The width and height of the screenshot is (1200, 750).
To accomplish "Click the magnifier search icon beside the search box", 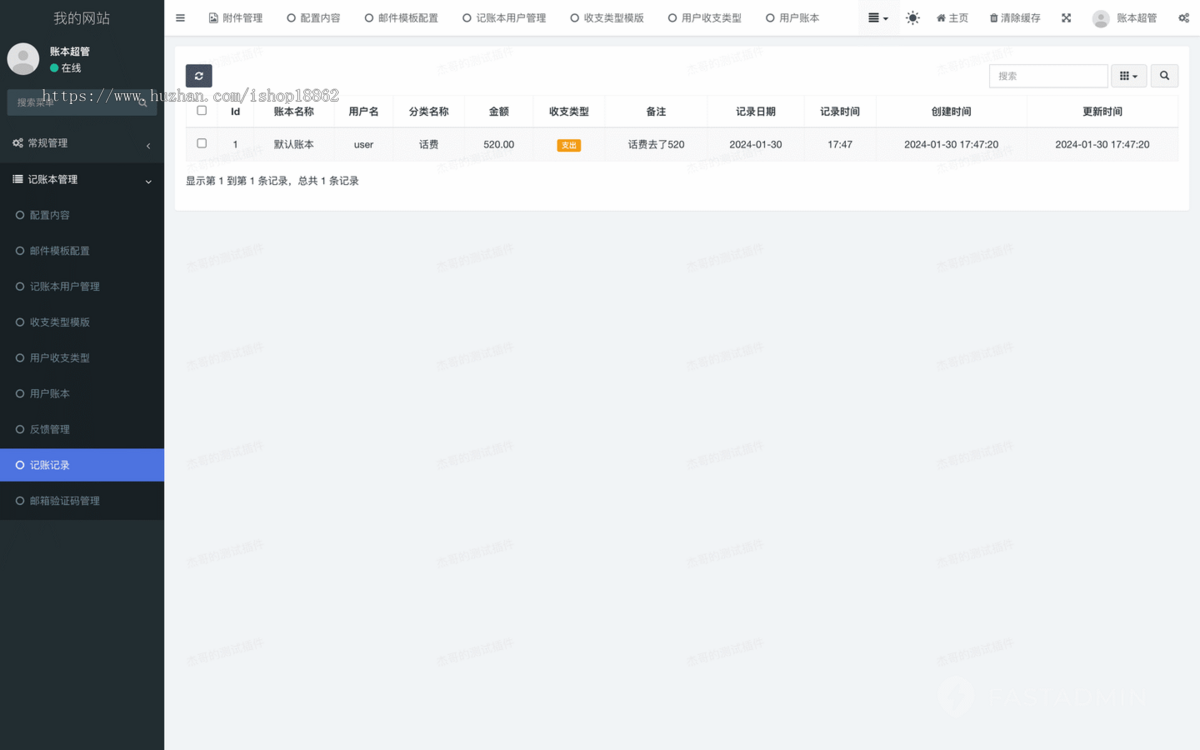I will coord(1164,75).
